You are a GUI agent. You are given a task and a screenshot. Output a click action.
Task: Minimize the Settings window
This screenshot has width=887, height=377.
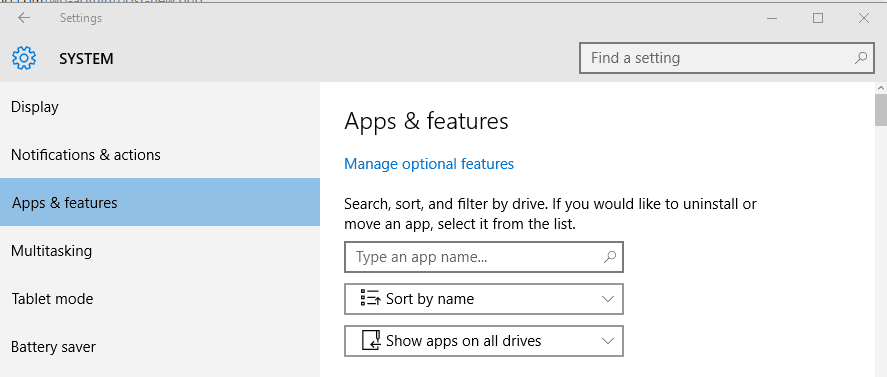coord(773,18)
